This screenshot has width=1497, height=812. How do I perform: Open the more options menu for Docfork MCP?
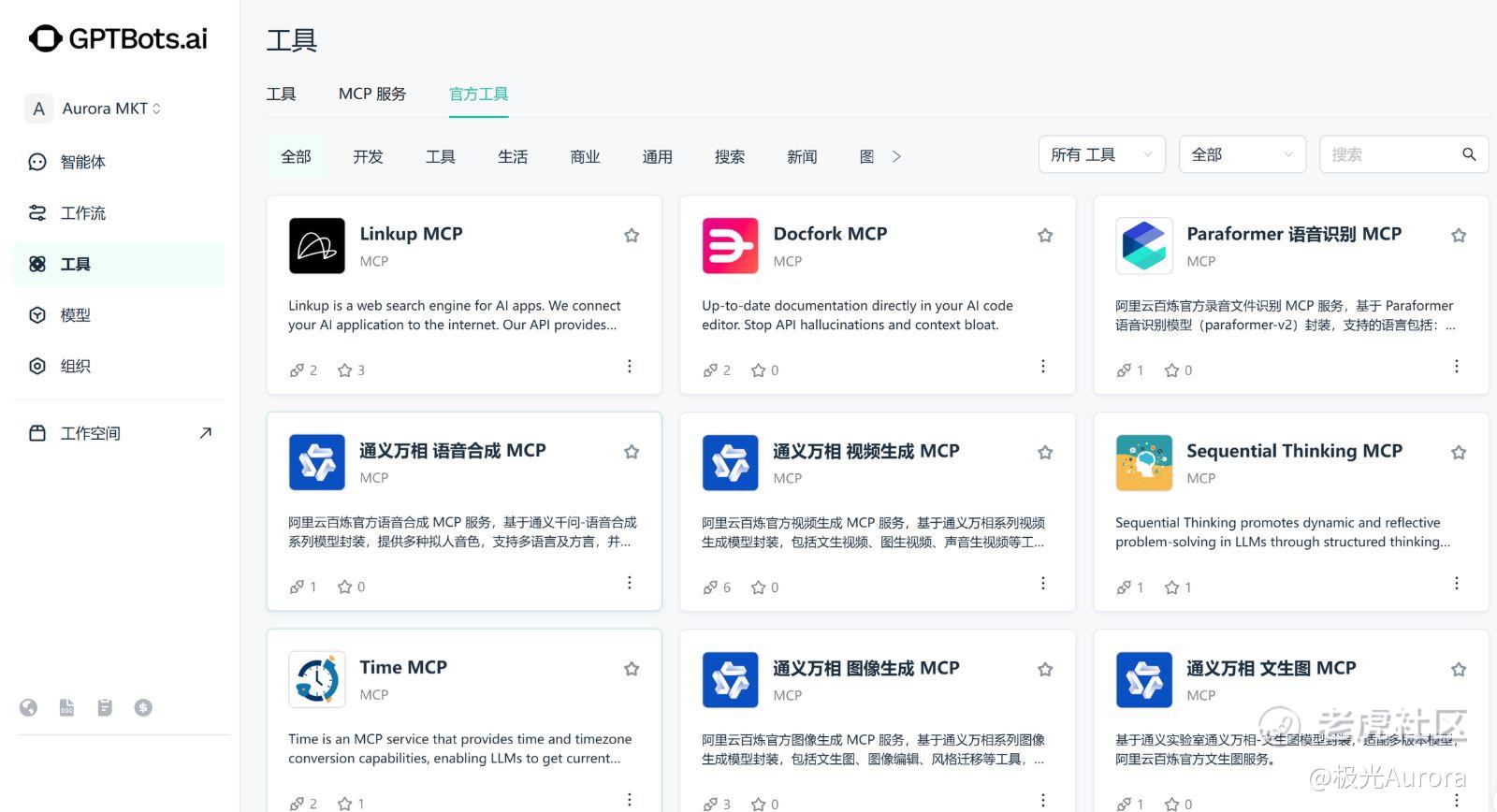click(1043, 366)
